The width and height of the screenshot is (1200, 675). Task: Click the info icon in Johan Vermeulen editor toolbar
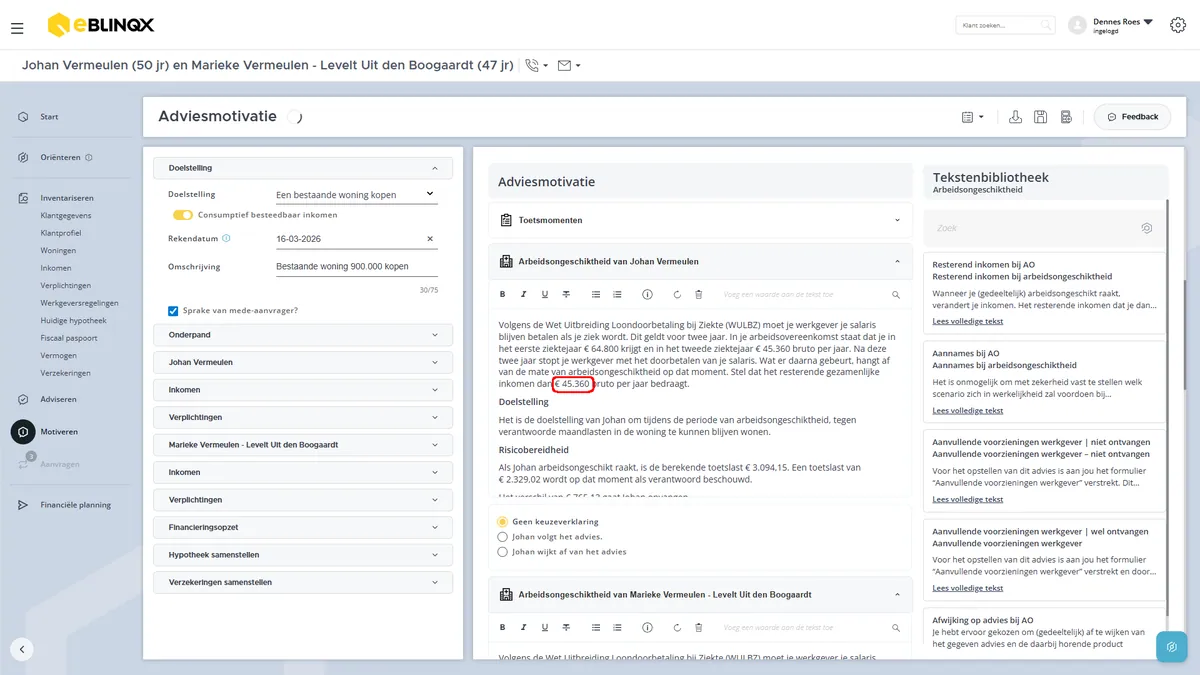647,295
